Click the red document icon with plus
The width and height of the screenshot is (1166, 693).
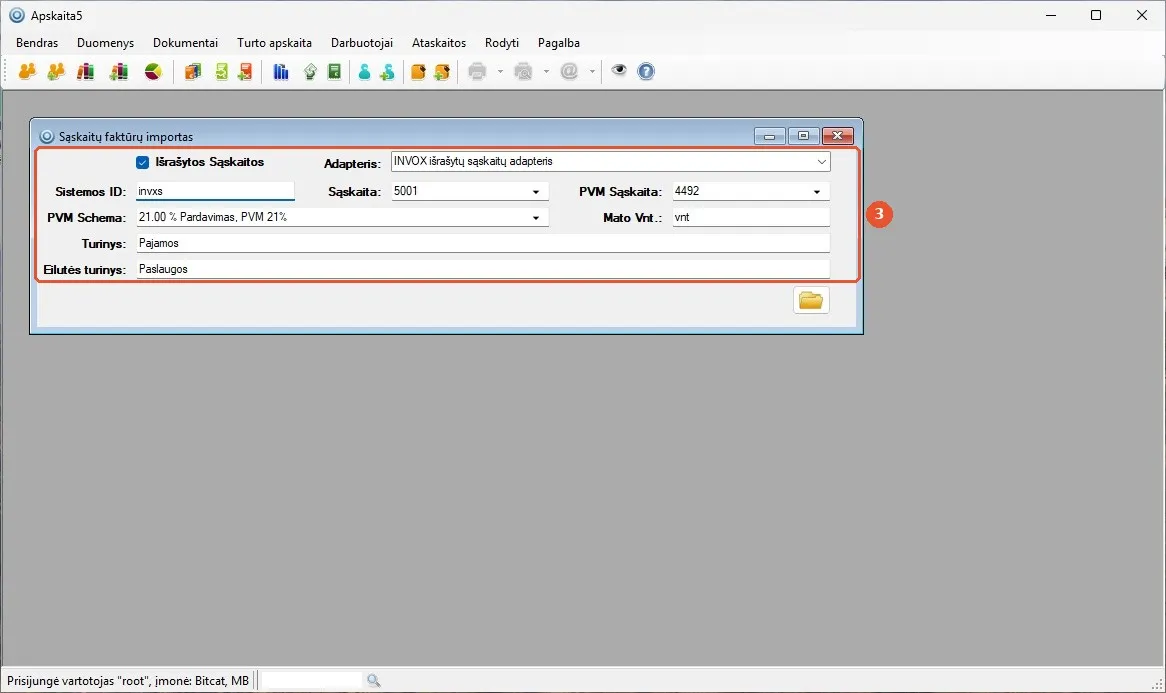click(245, 71)
